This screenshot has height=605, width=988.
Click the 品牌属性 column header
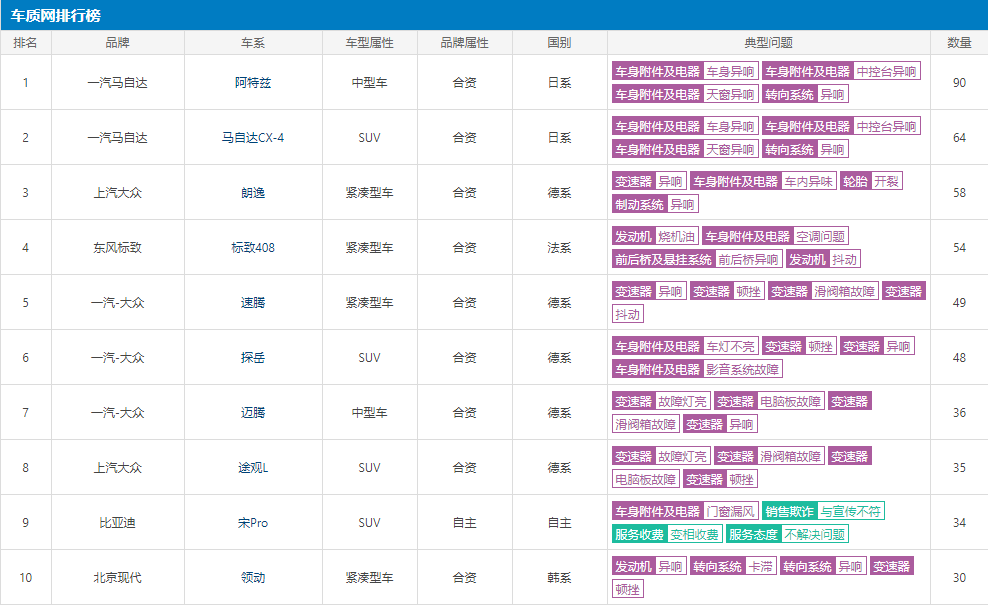click(464, 42)
